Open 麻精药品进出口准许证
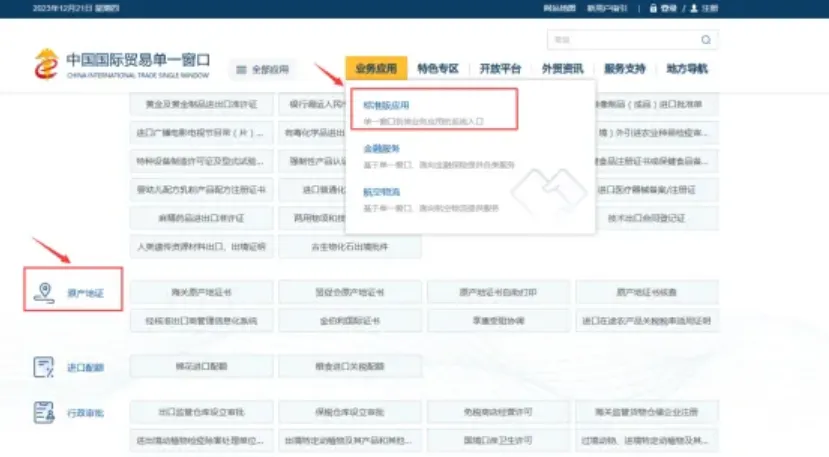 coord(201,218)
